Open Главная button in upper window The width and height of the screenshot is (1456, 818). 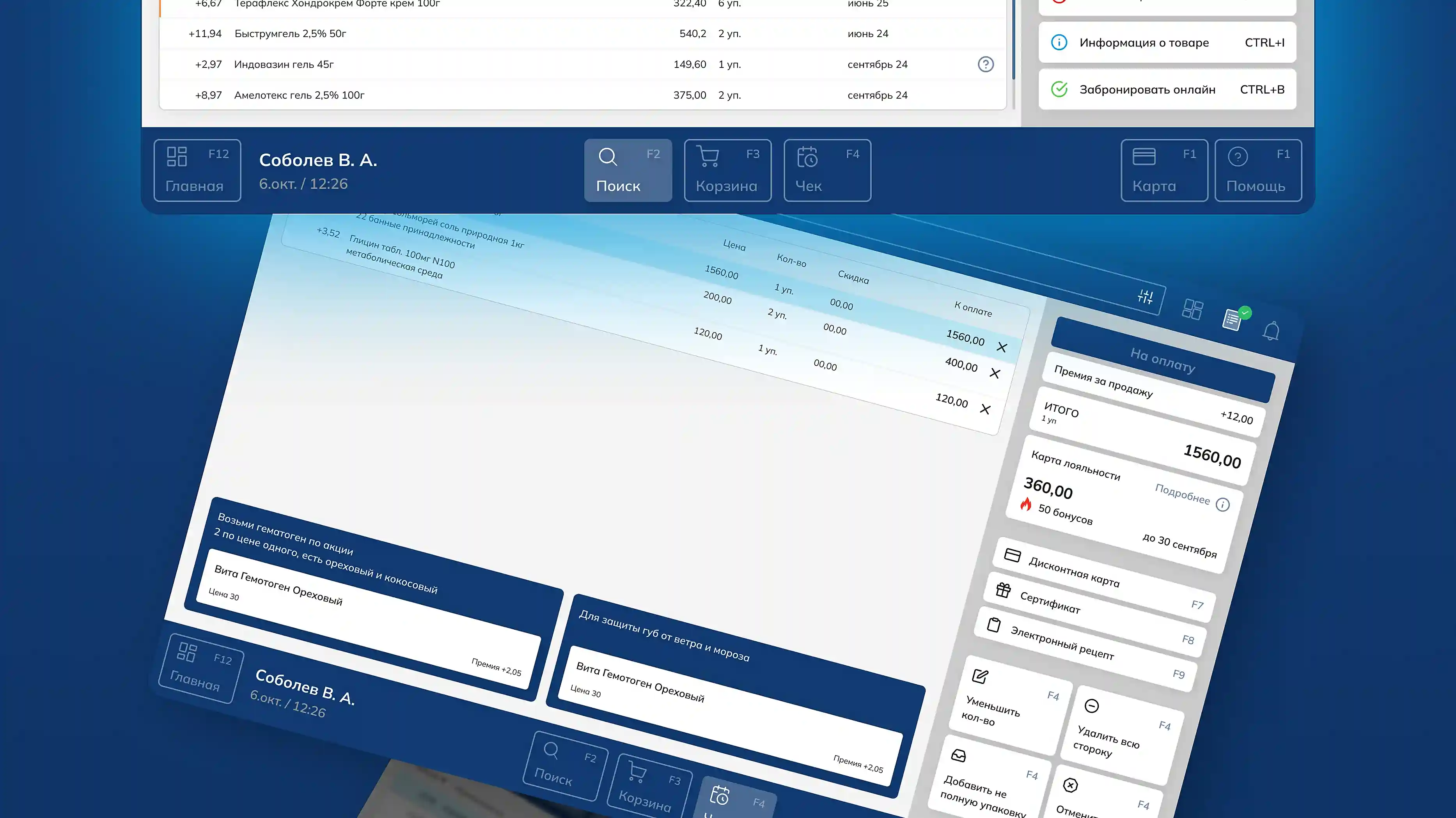(197, 170)
